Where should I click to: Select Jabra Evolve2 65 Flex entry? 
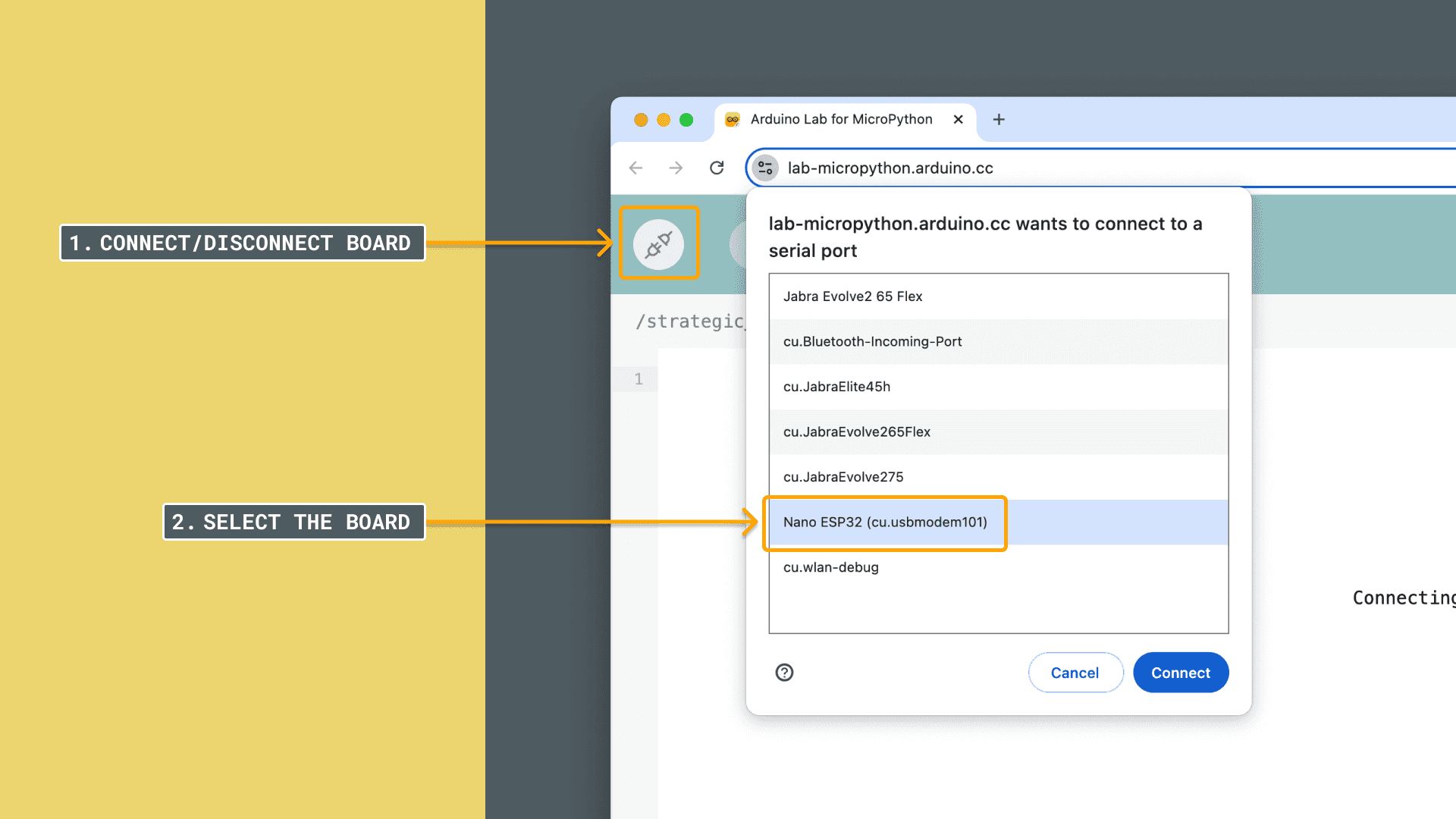click(x=852, y=297)
